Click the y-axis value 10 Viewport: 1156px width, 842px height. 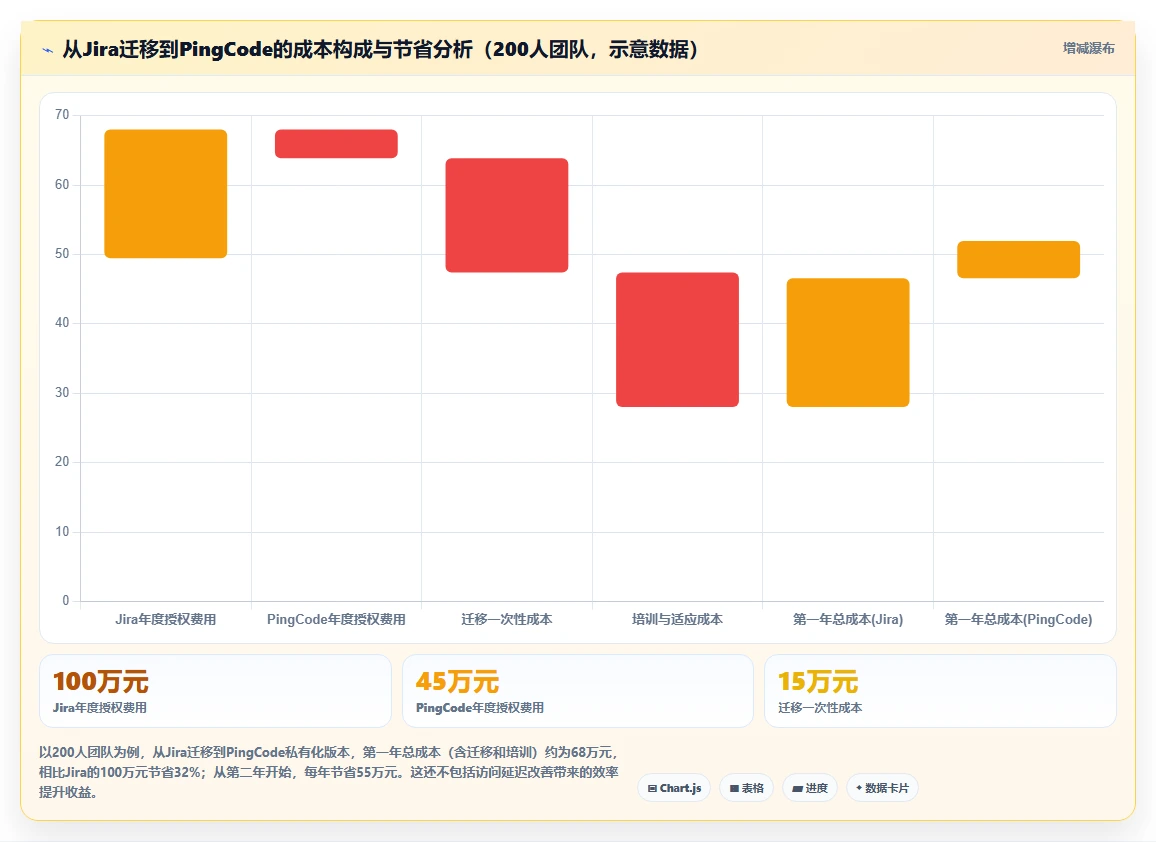pos(62,532)
